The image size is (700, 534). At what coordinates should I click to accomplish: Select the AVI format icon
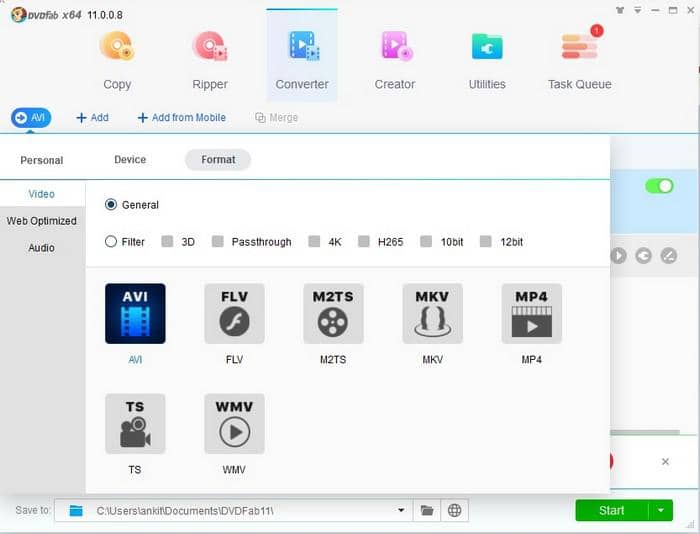pos(135,313)
